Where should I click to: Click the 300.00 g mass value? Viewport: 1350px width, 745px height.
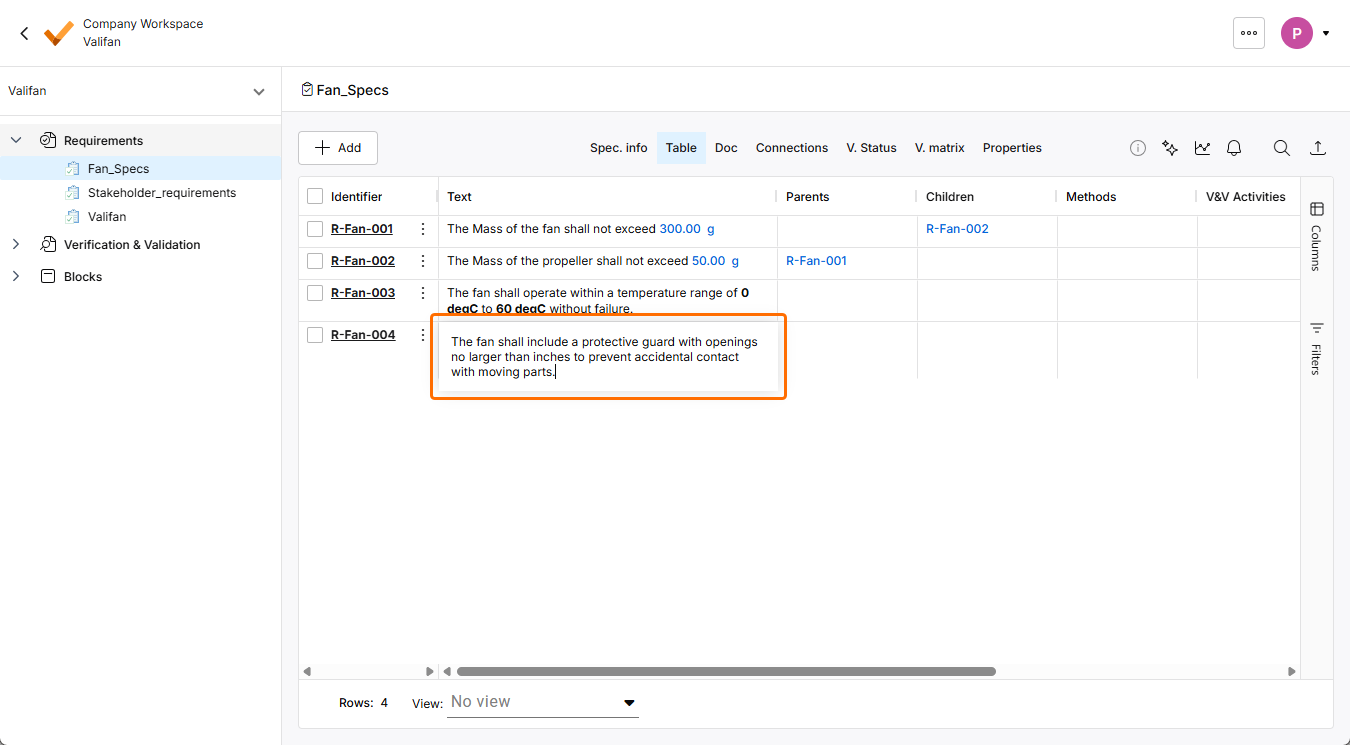[687, 229]
